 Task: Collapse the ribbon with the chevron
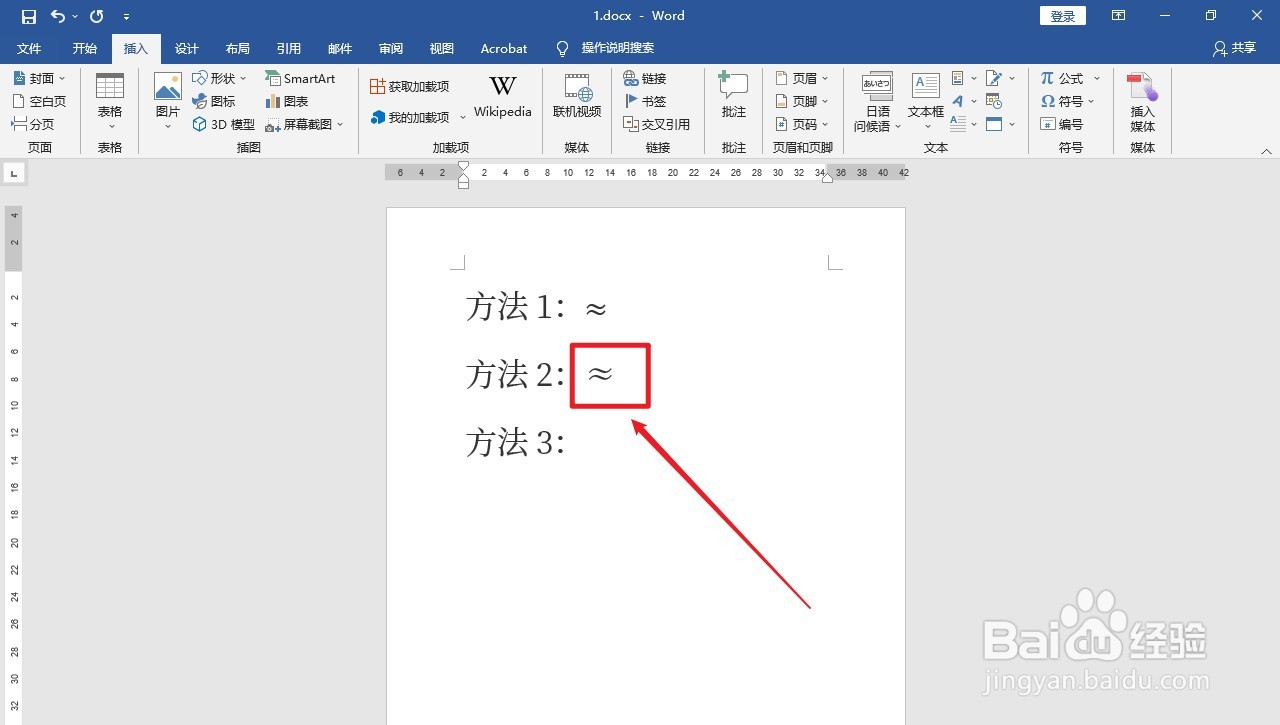click(1266, 151)
